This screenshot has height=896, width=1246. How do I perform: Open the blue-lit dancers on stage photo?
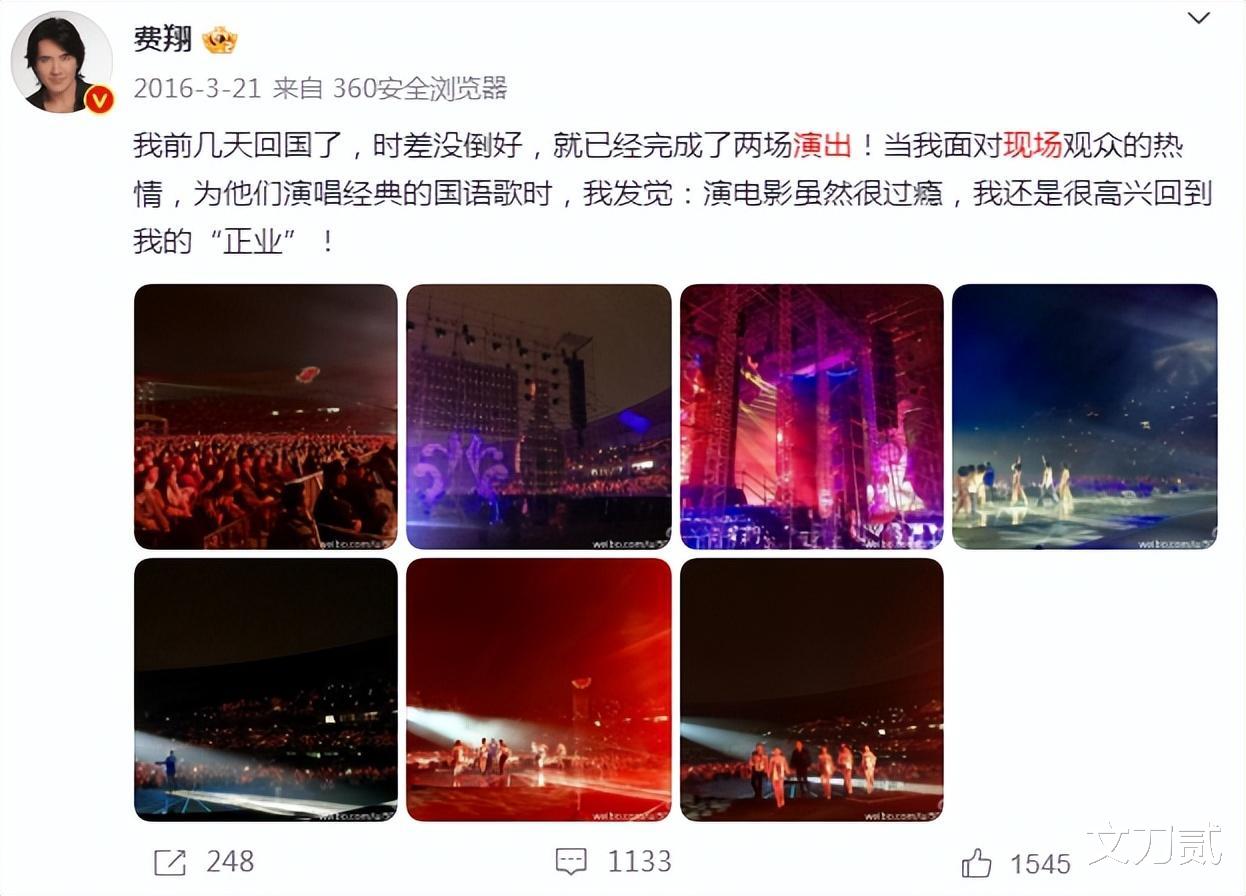point(1085,416)
